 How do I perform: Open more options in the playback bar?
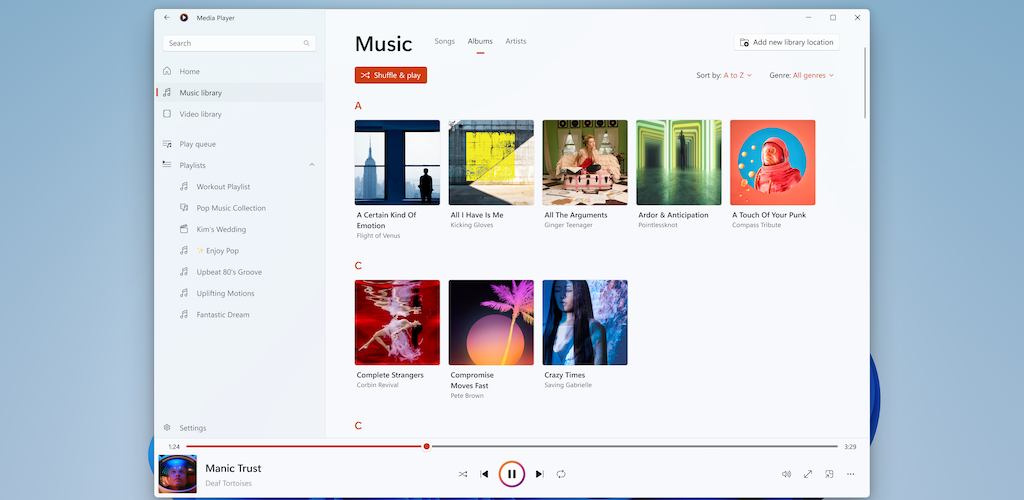tap(851, 474)
